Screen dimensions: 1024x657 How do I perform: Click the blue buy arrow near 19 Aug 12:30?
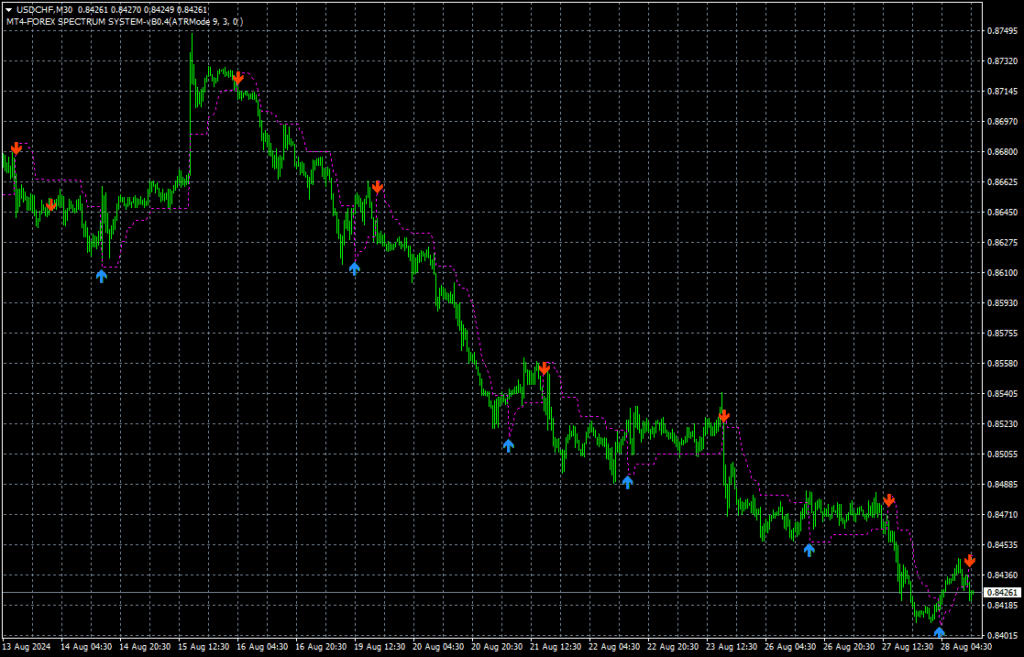click(x=354, y=268)
